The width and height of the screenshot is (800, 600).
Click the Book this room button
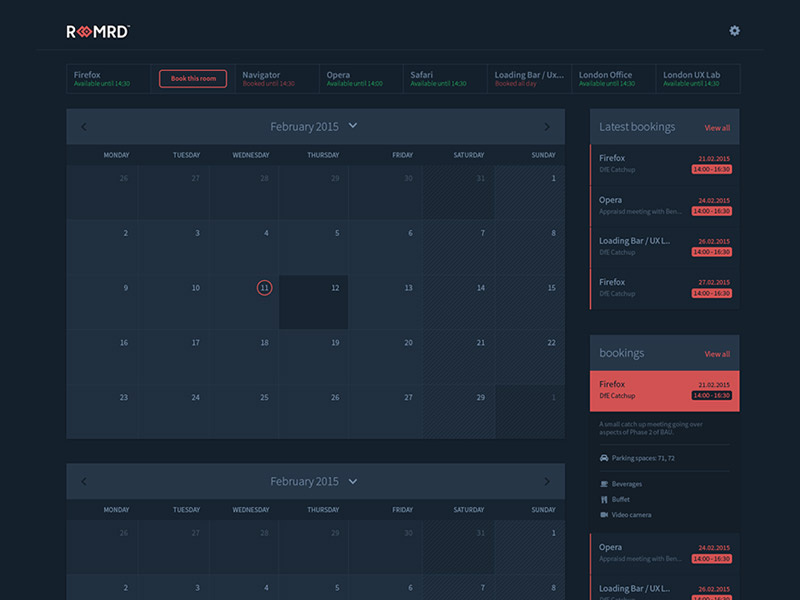click(x=192, y=78)
